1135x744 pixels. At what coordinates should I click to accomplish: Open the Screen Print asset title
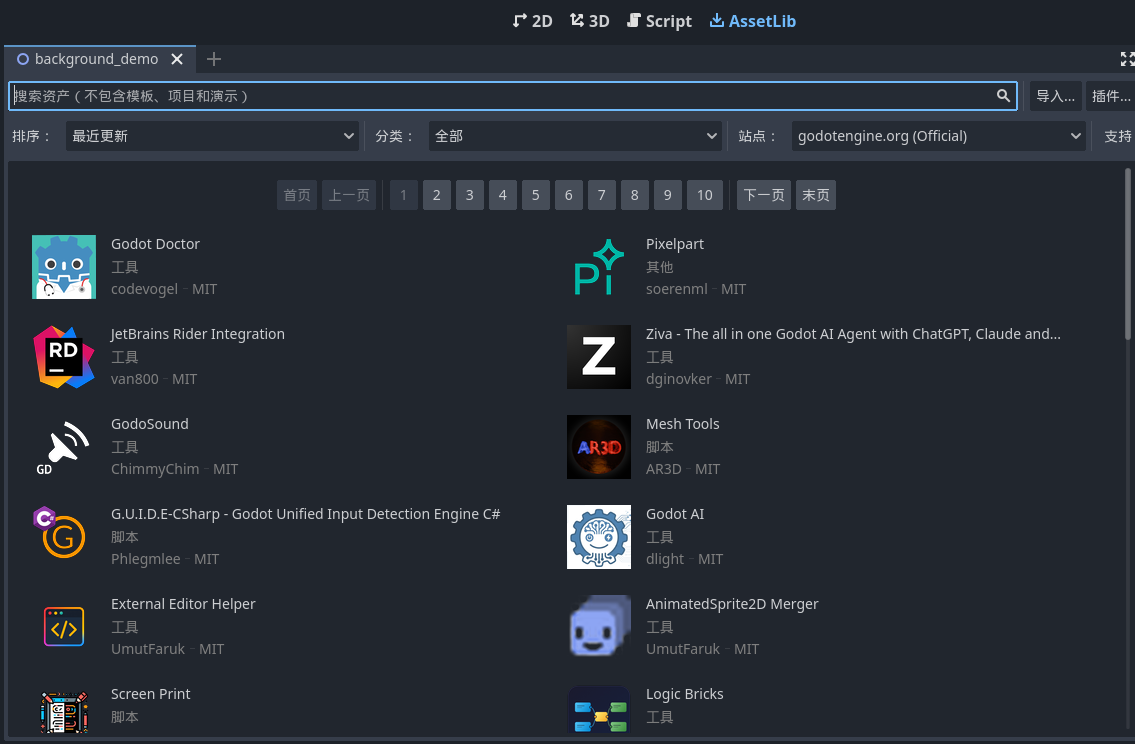pyautogui.click(x=151, y=694)
